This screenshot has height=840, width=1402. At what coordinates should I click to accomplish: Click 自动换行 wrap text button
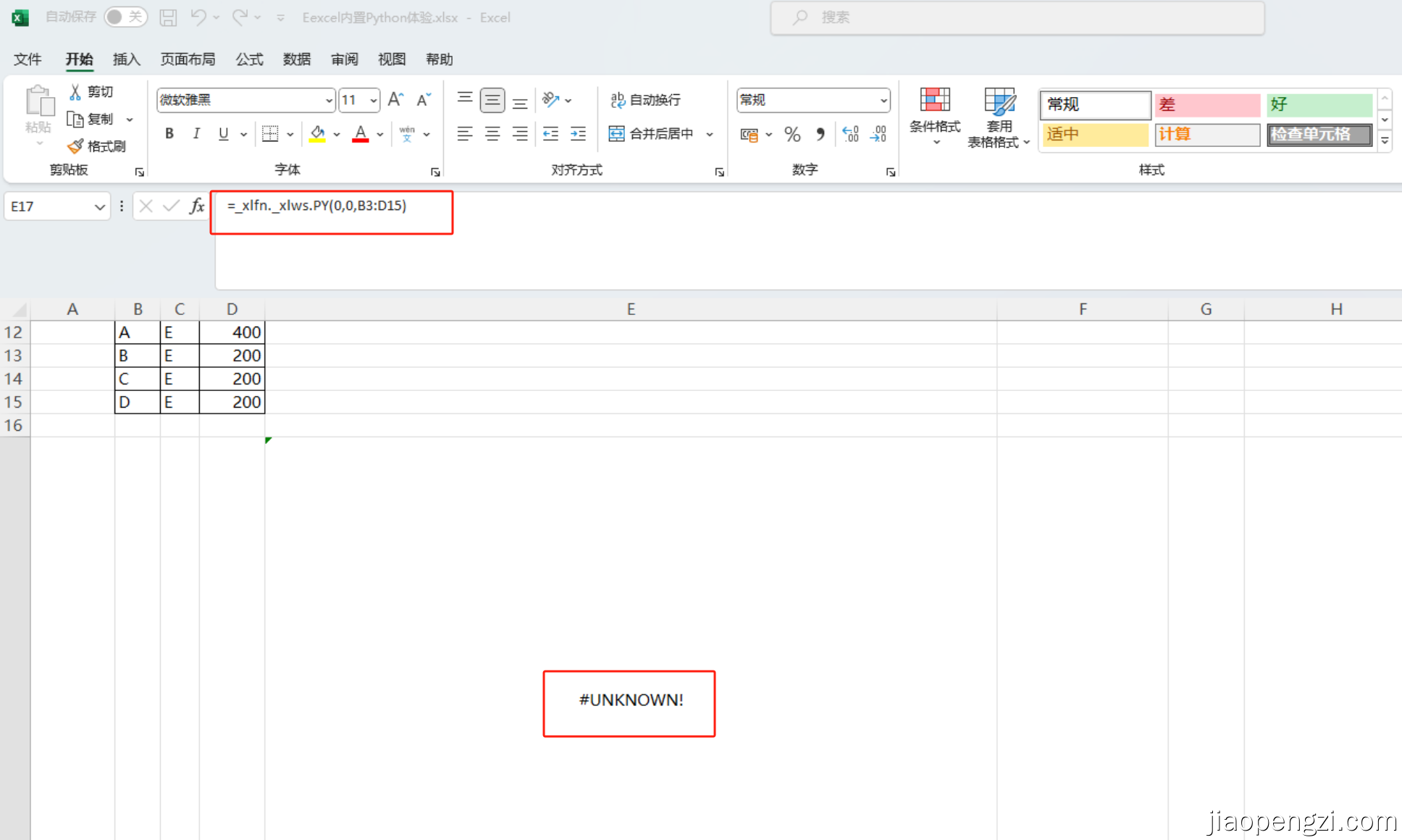(646, 99)
